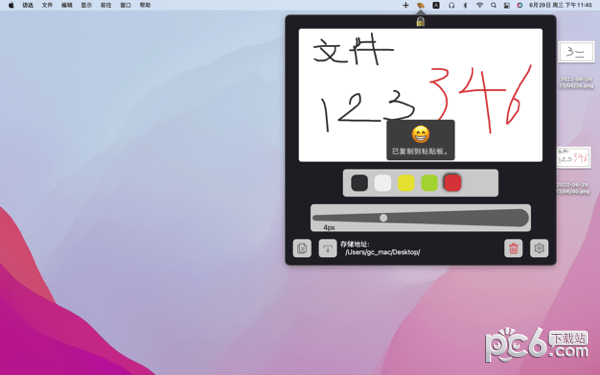Open settings with the gear icon
This screenshot has width=600, height=375.
539,248
